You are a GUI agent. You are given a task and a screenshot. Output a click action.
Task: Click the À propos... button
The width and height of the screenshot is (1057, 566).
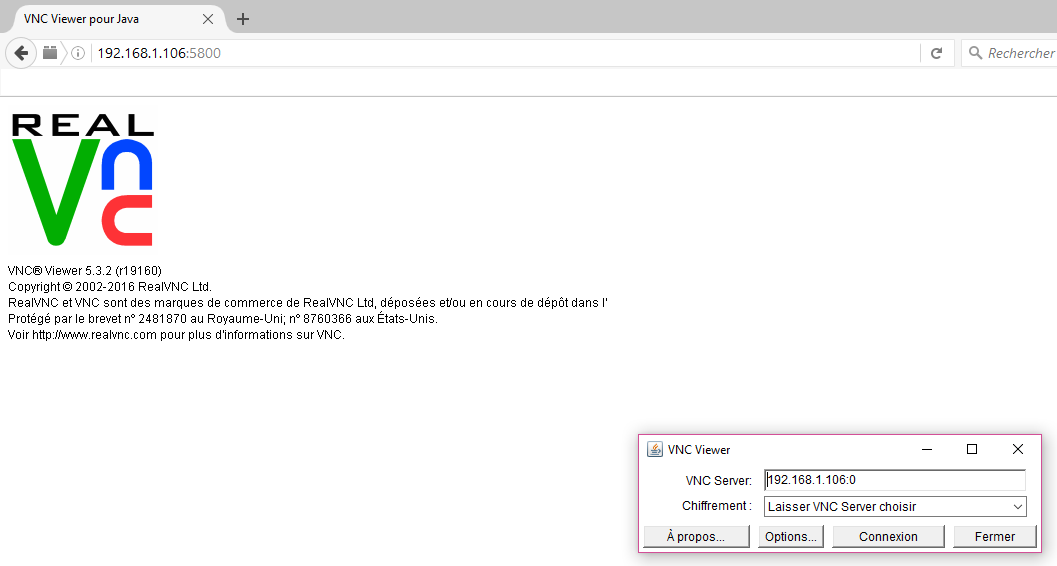pyautogui.click(x=696, y=536)
